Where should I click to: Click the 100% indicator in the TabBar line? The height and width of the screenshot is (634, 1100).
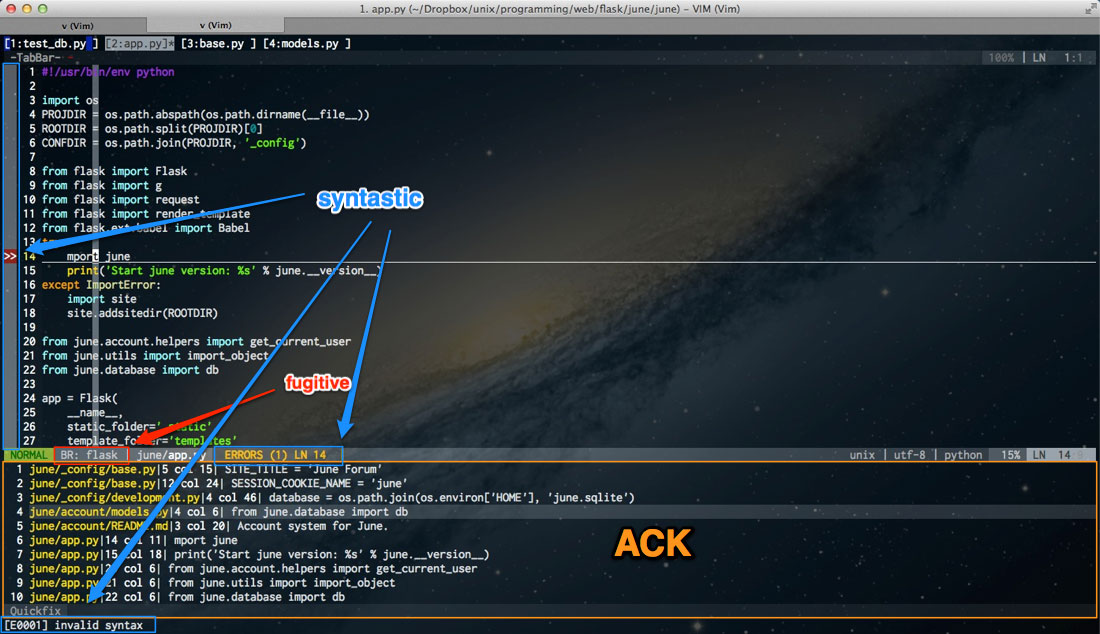[x=1001, y=58]
